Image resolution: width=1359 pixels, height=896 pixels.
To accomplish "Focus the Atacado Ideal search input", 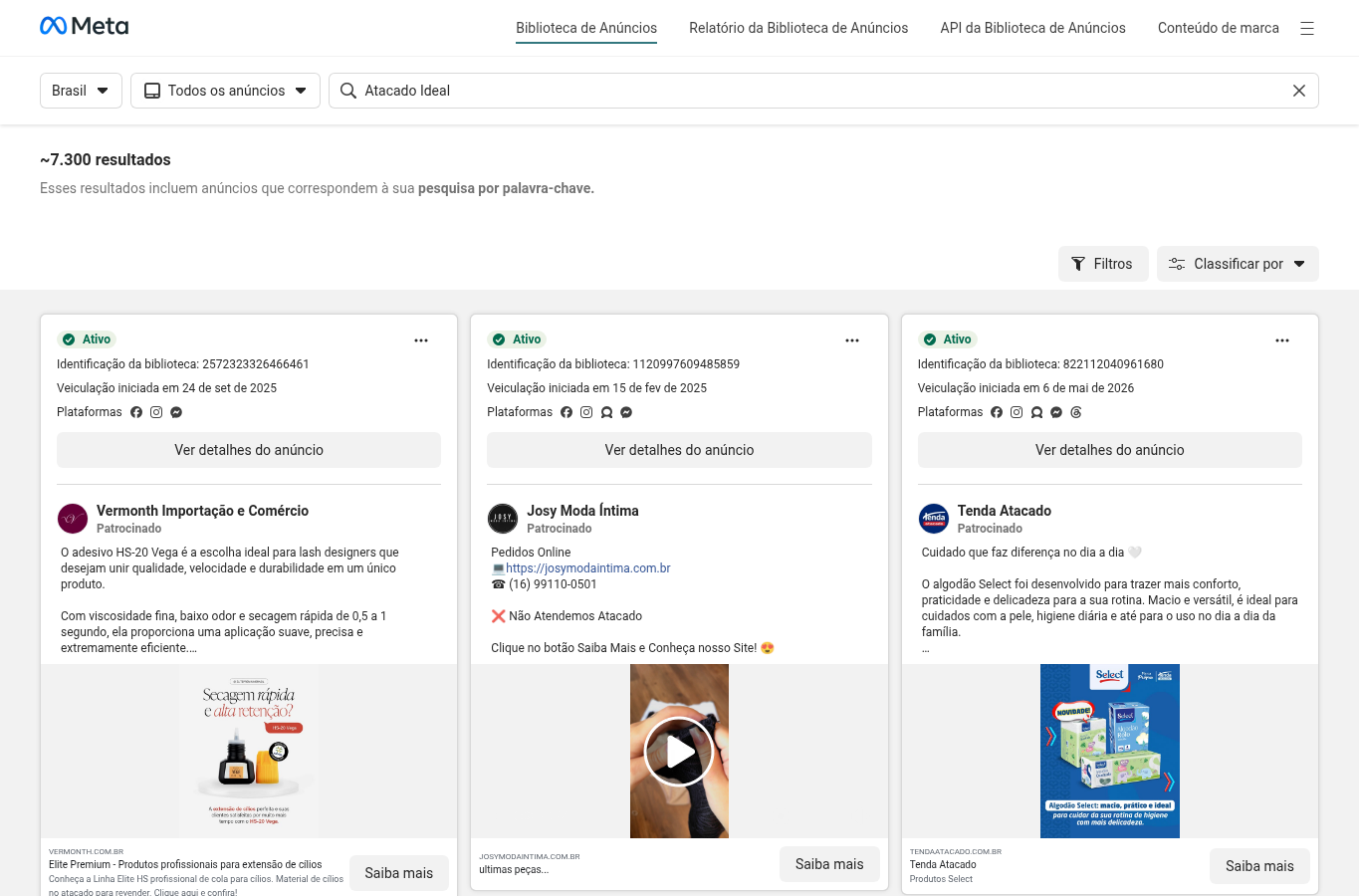I will tap(823, 91).
